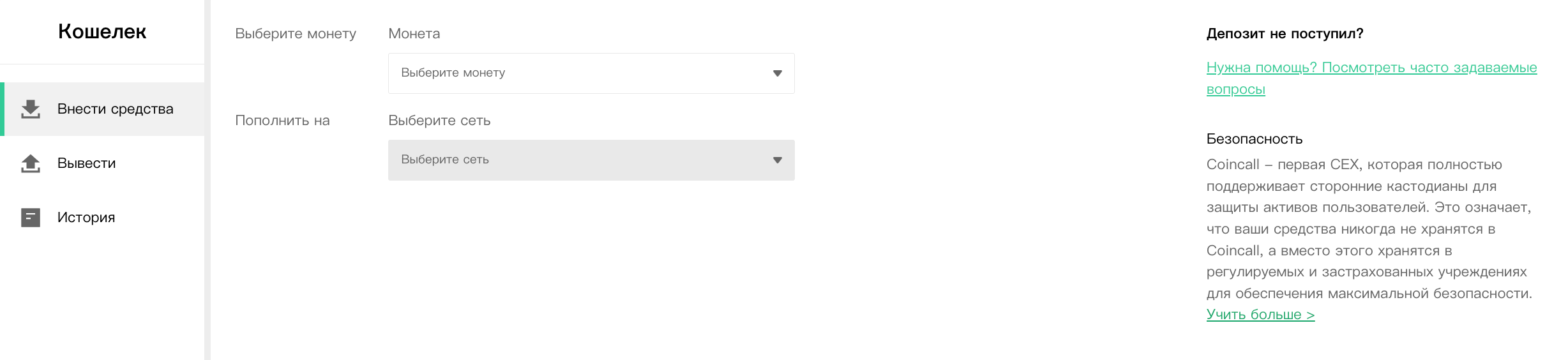Click the Безопасность heading
The height and width of the screenshot is (360, 1568).
coord(1255,139)
